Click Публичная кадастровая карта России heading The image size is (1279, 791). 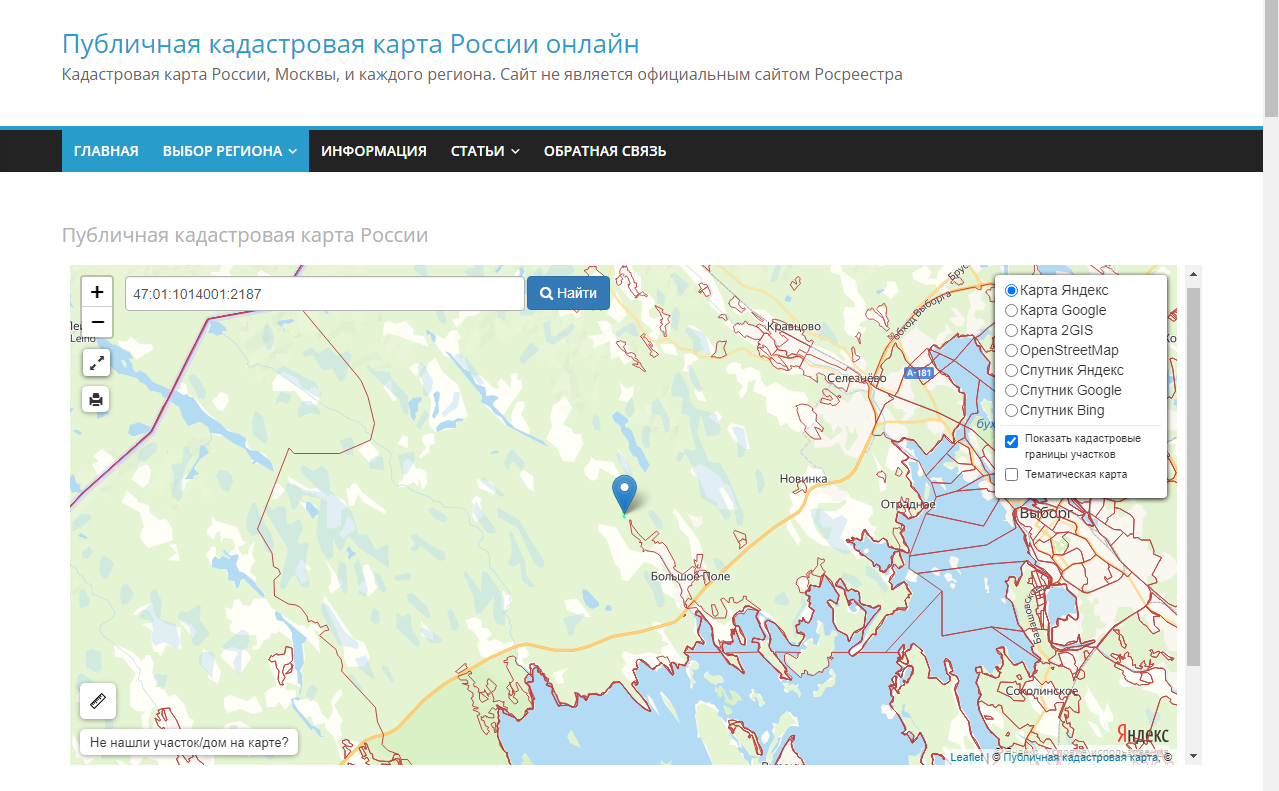[245, 235]
